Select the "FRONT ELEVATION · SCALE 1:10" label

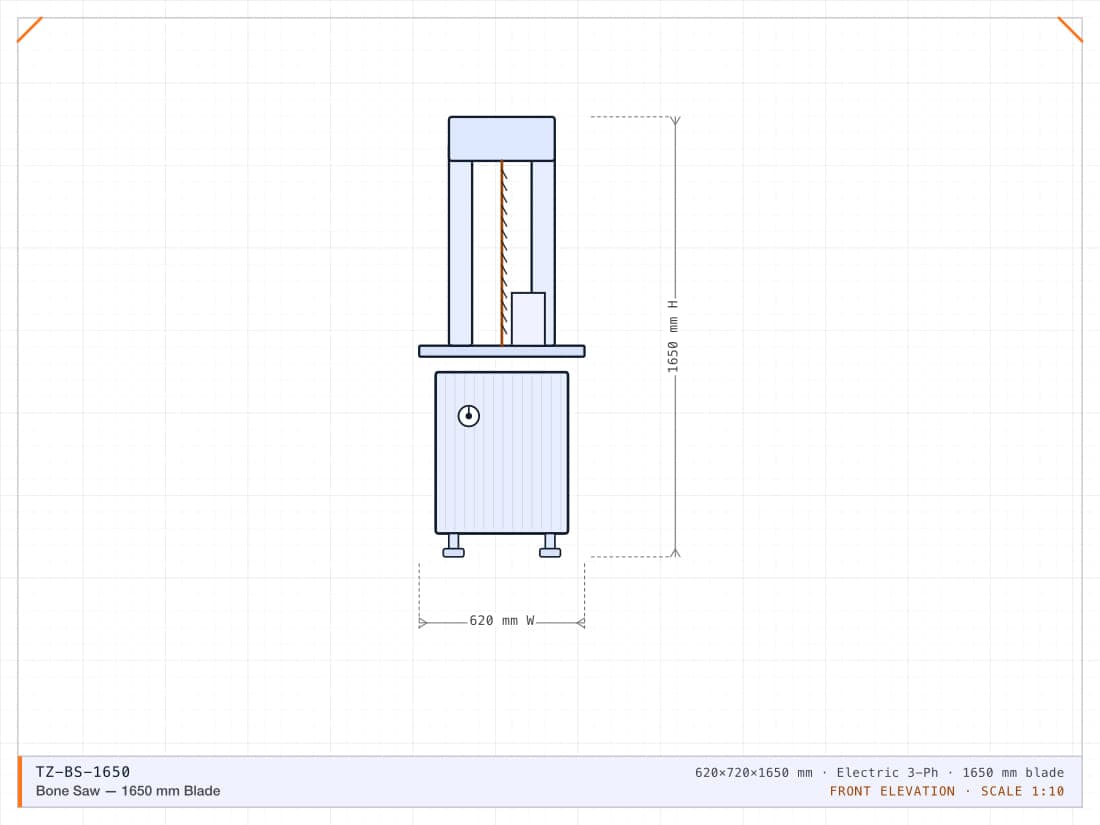(947, 791)
